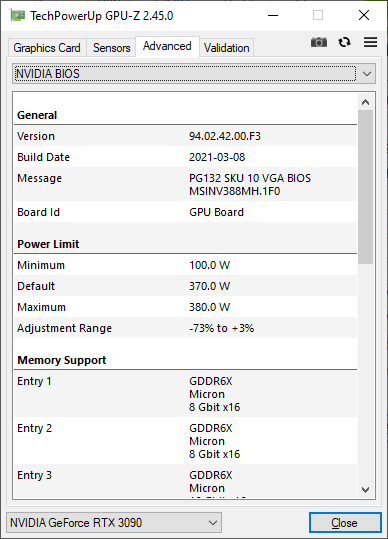Select the Advanced tab
Screen dimensions: 388x539
pos(167,46)
